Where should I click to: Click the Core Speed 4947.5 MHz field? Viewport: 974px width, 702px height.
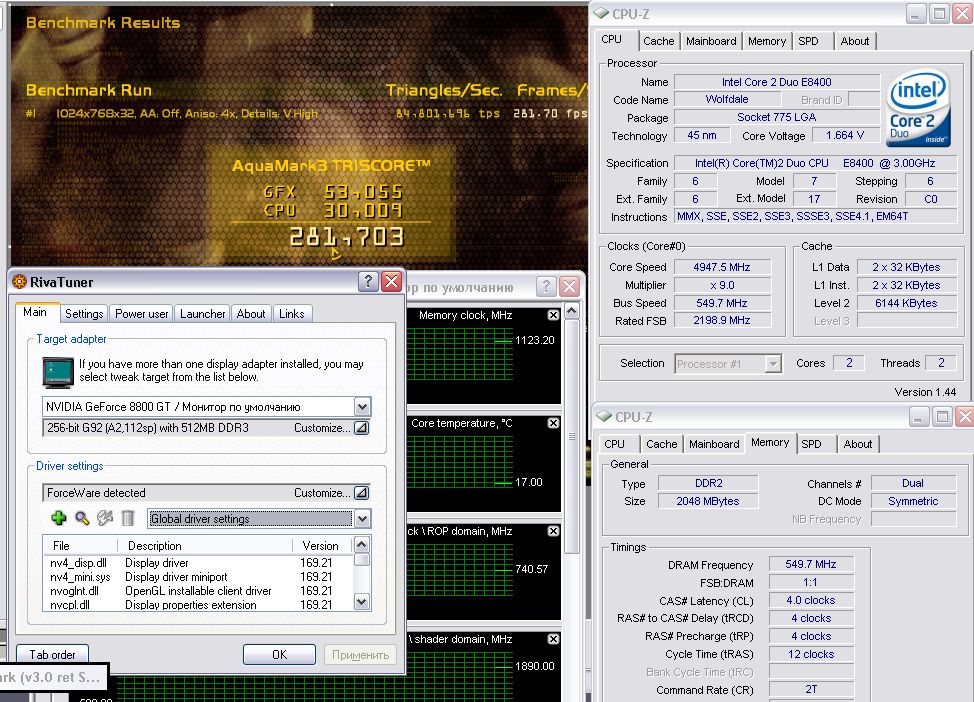click(x=722, y=267)
